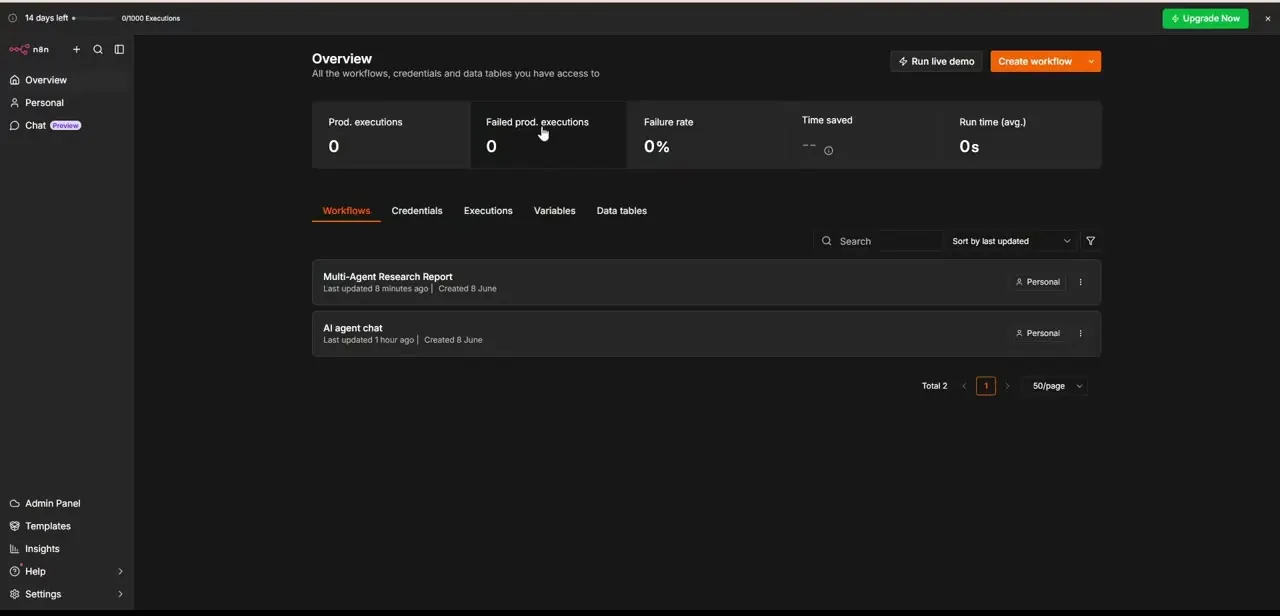Select page 1 in pagination
Image resolution: width=1280 pixels, height=616 pixels.
click(x=986, y=386)
